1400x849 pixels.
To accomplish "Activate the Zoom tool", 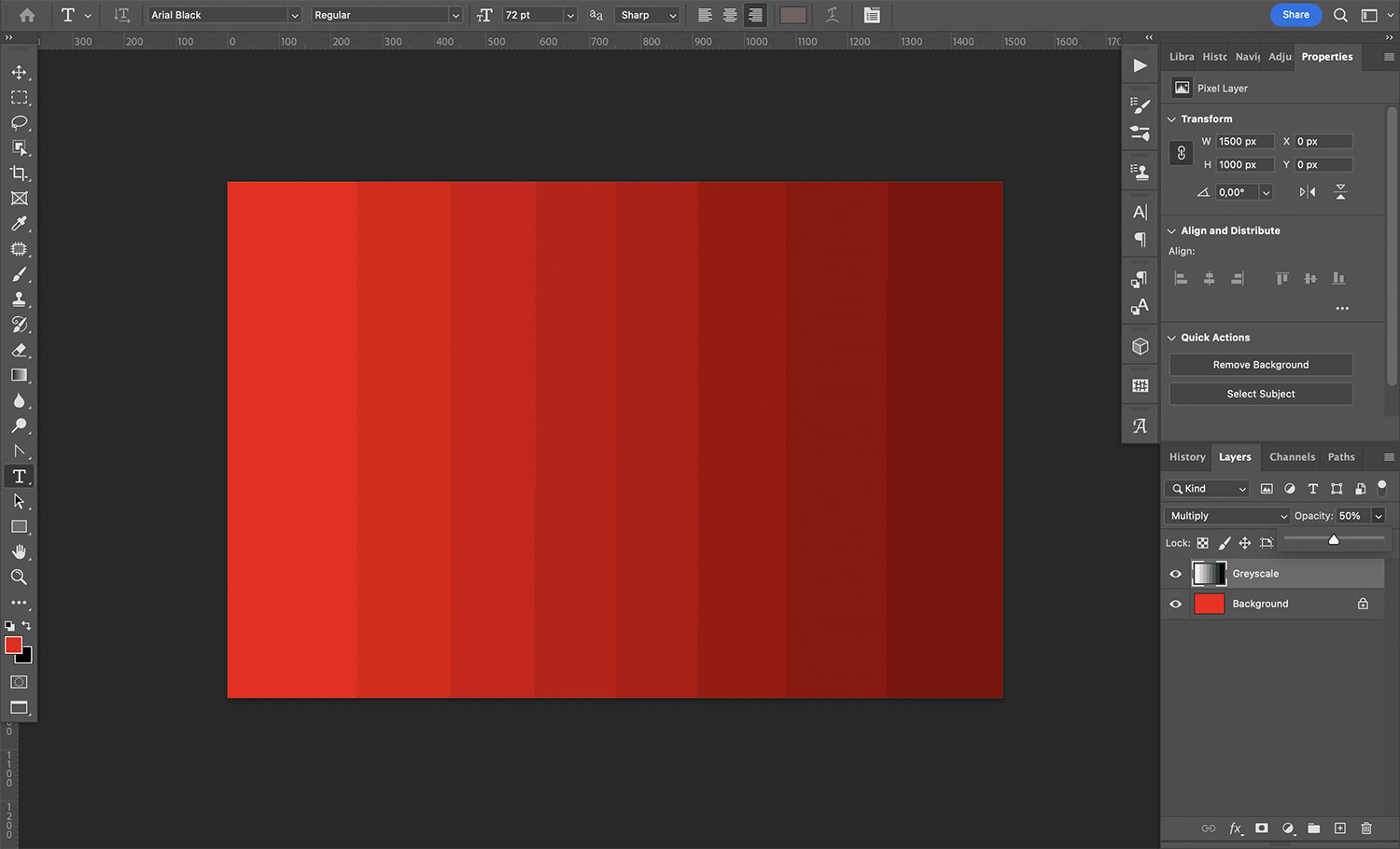I will [x=19, y=577].
